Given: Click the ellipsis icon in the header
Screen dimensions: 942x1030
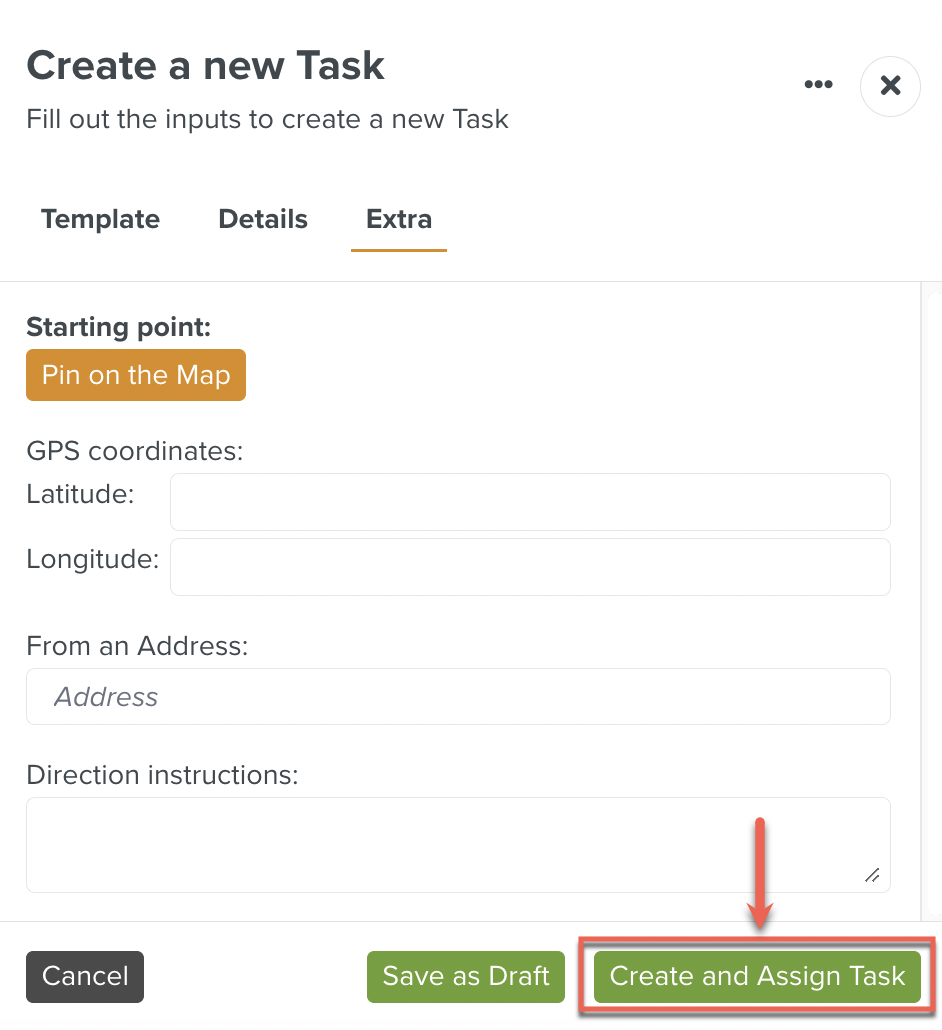Looking at the screenshot, I should click(x=818, y=84).
